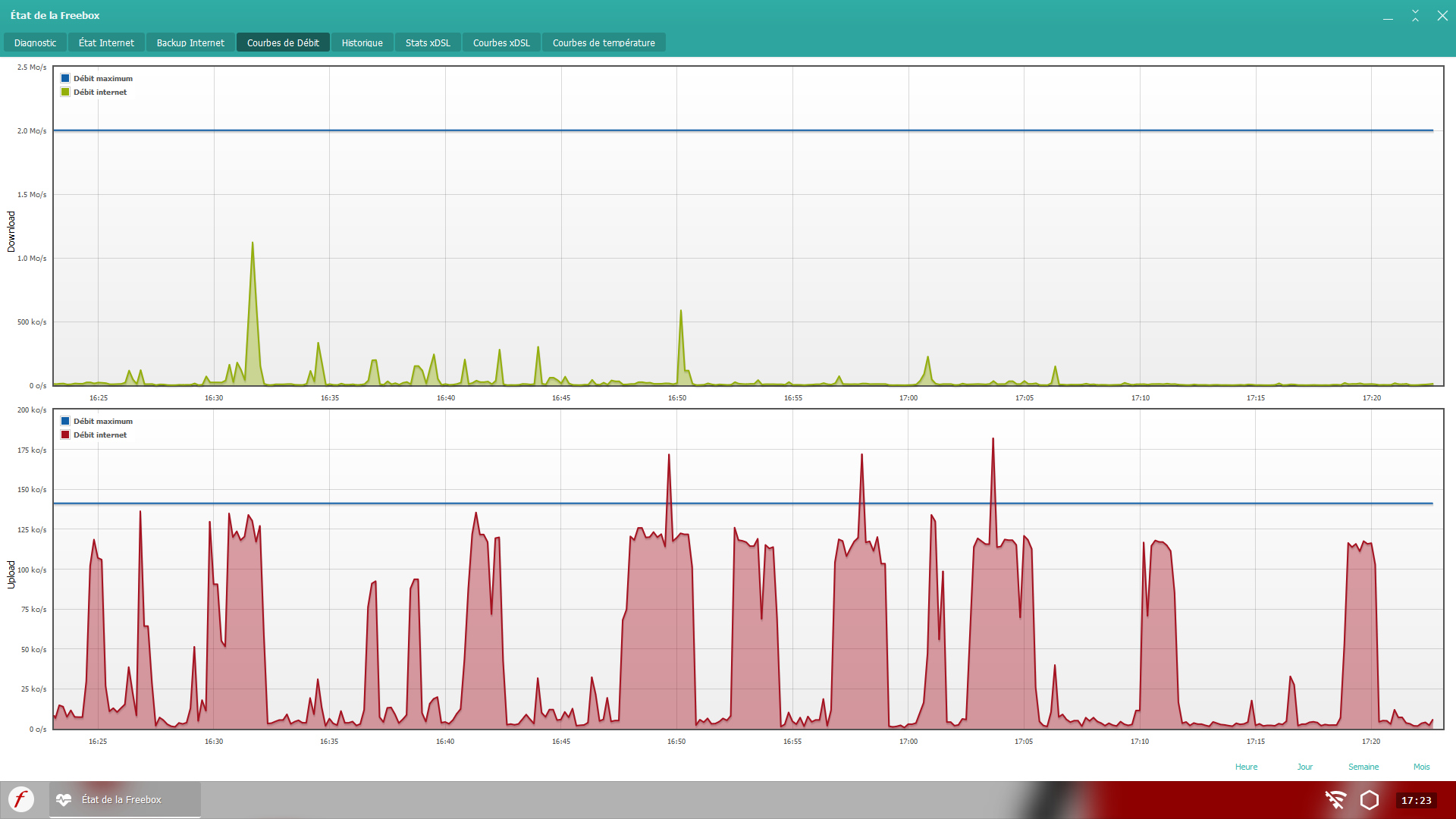Click the Upload axis label

(11, 574)
